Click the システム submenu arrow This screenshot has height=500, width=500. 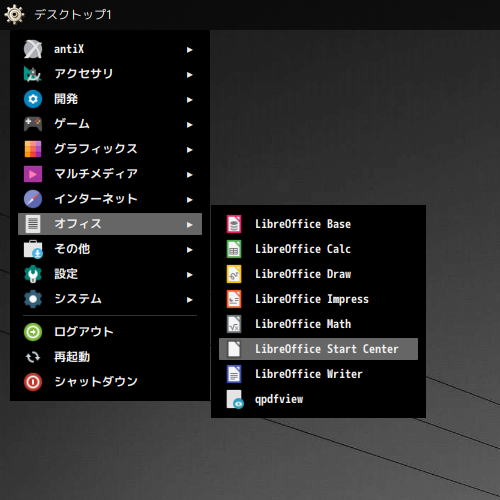pyautogui.click(x=189, y=300)
